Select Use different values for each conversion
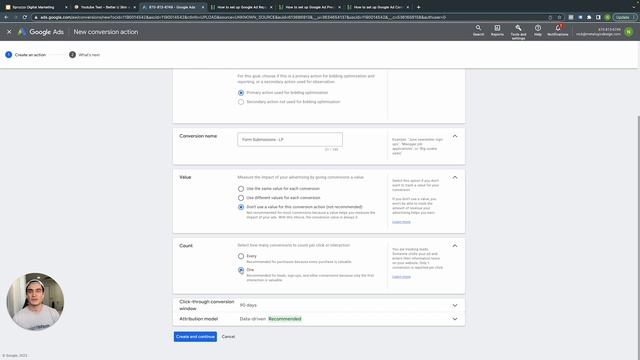This screenshot has height=360, width=640. click(x=241, y=198)
